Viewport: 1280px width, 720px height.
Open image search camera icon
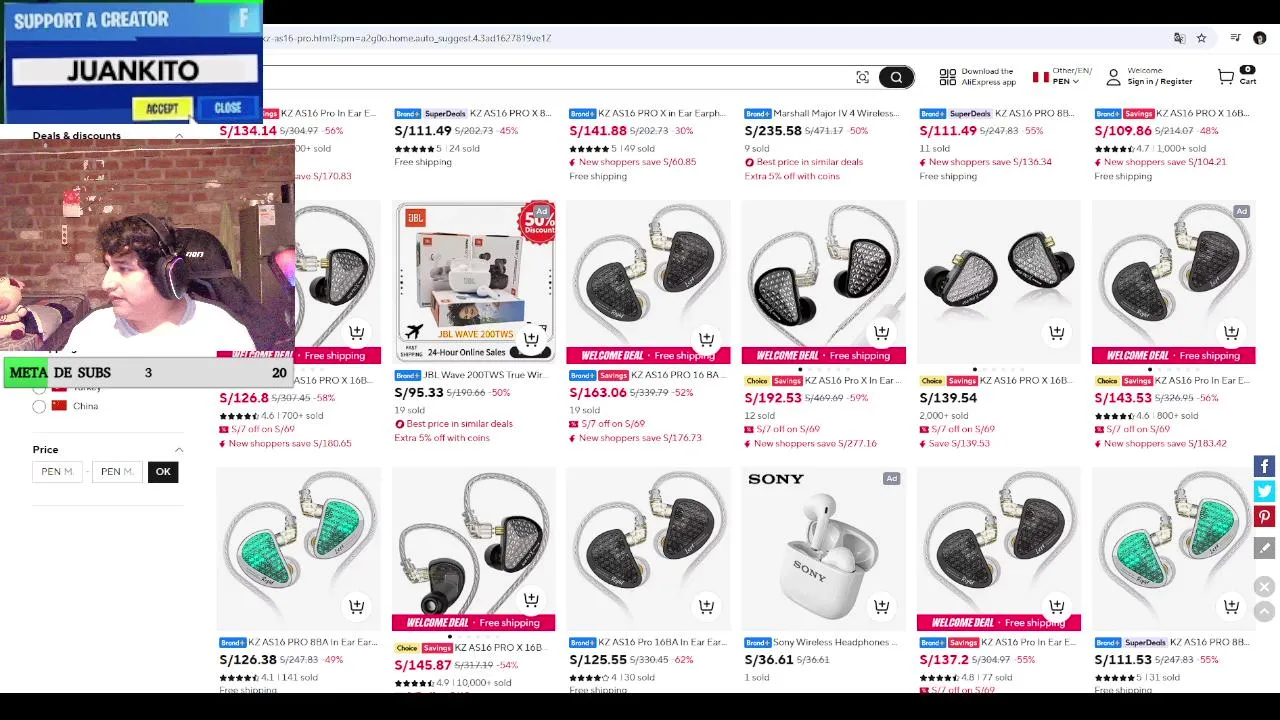[862, 77]
